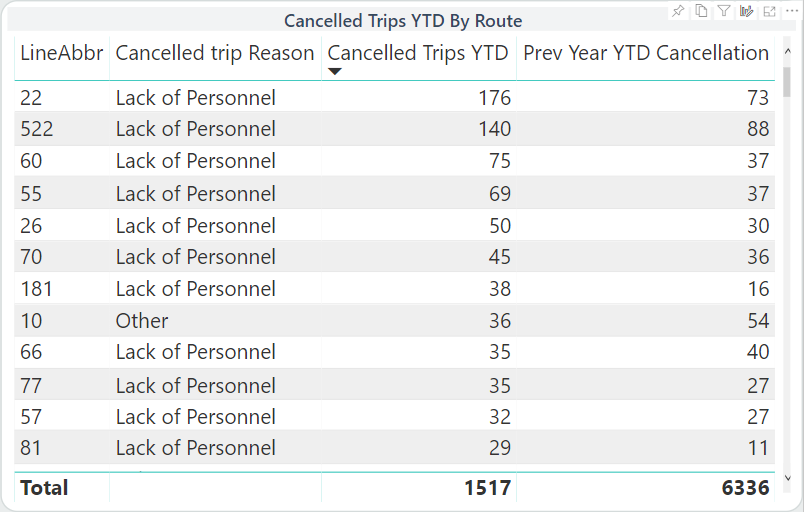Sort by the LineAbbr column header
This screenshot has height=512, width=804.
(61, 54)
